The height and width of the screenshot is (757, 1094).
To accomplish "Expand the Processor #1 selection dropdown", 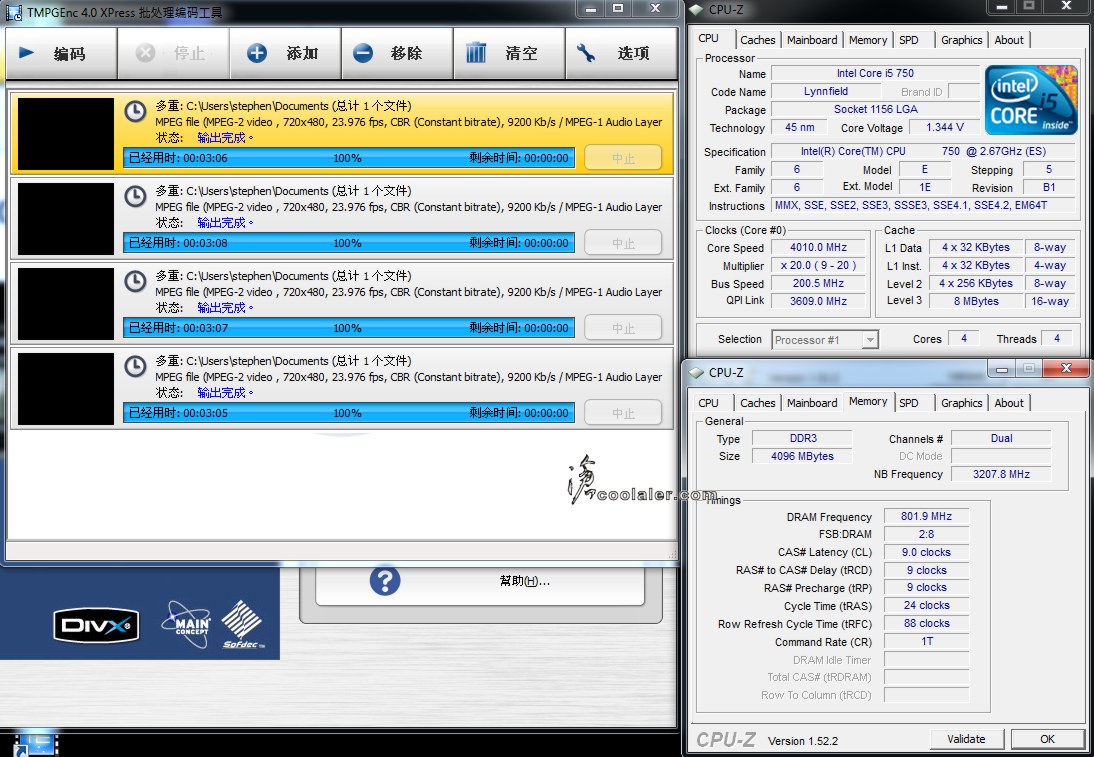I will pos(869,340).
